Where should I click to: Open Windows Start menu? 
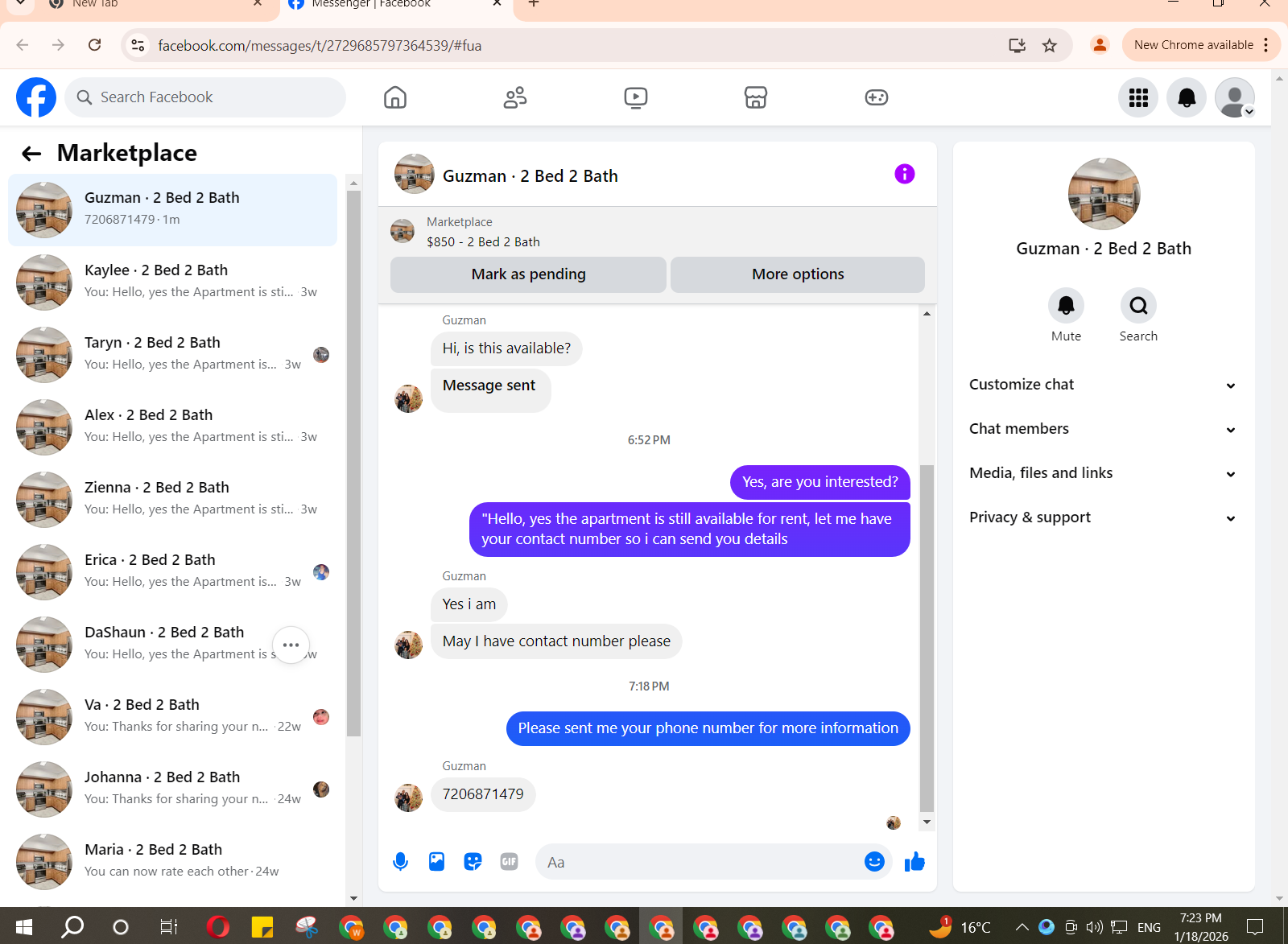point(23,927)
